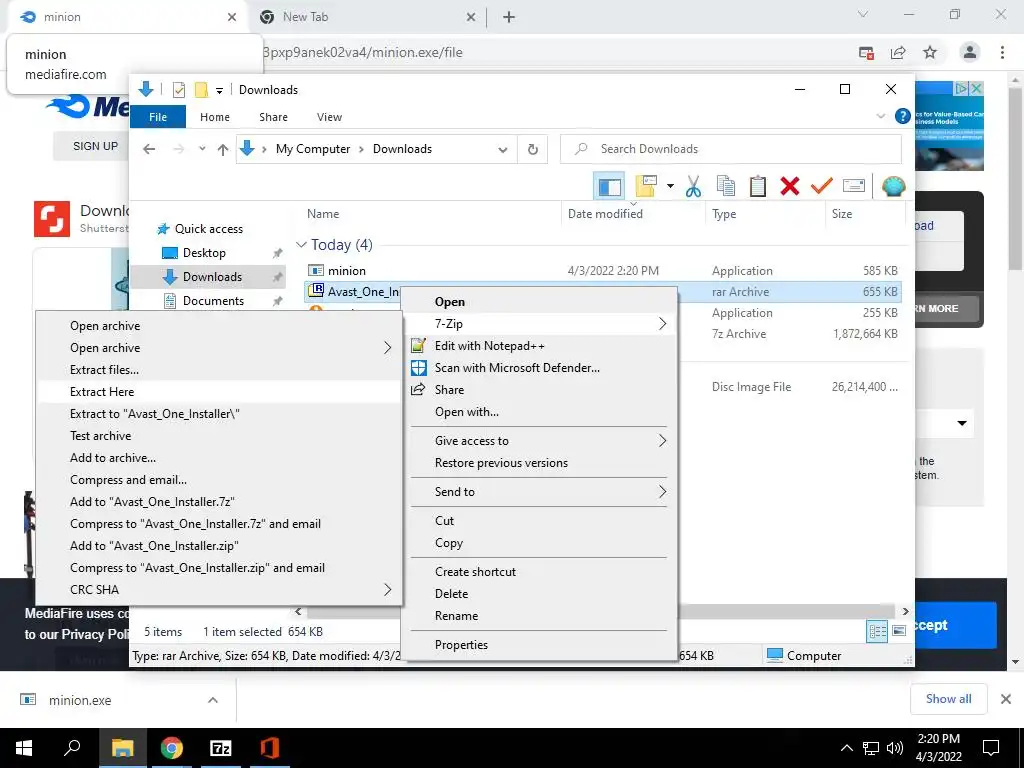
Task: Toggle the navigation pane toolbar icon
Action: pyautogui.click(x=609, y=187)
